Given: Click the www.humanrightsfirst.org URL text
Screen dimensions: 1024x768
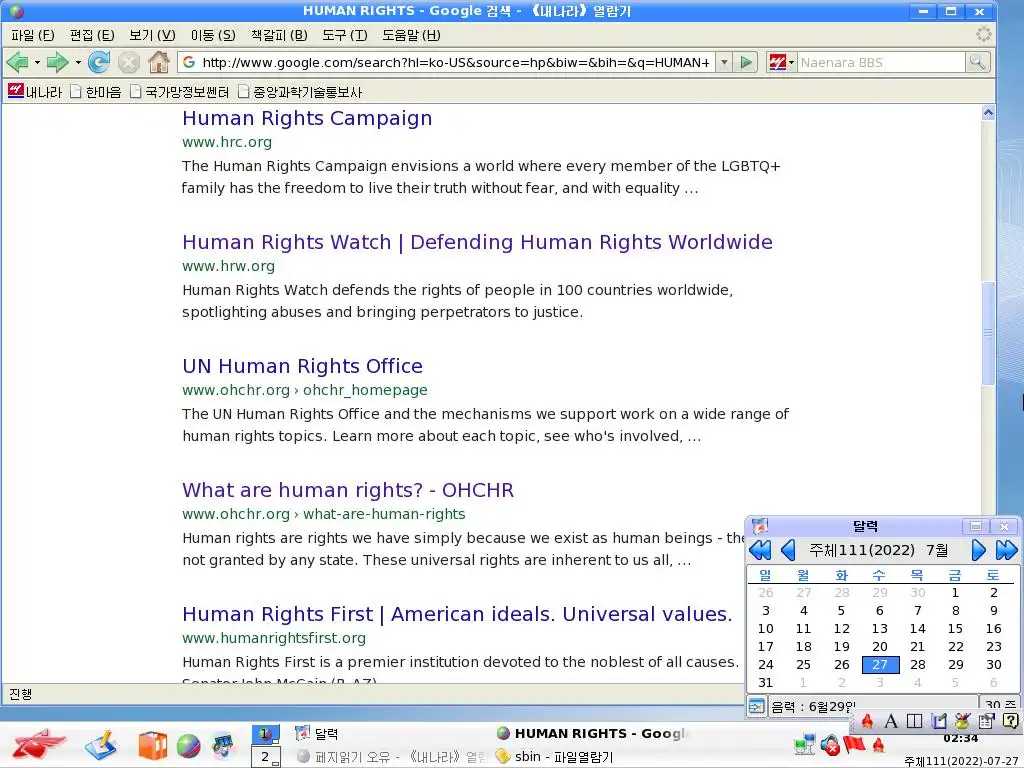Looking at the screenshot, I should click(274, 638).
